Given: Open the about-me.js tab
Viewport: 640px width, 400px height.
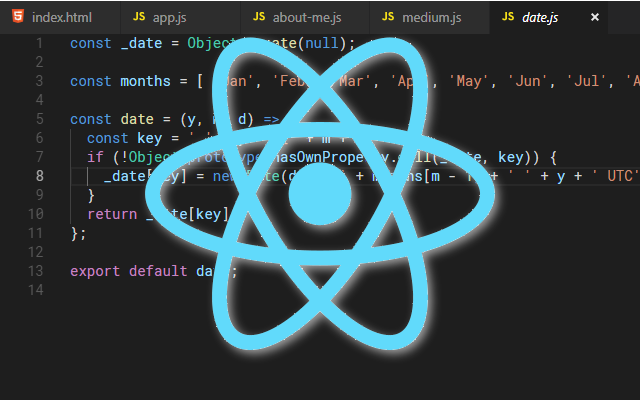Looking at the screenshot, I should point(305,18).
